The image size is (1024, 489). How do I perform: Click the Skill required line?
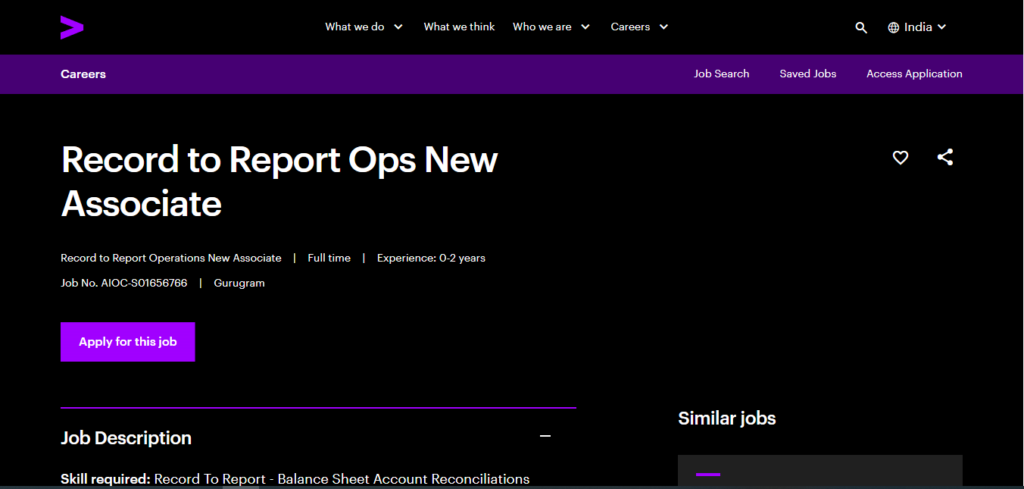point(295,479)
